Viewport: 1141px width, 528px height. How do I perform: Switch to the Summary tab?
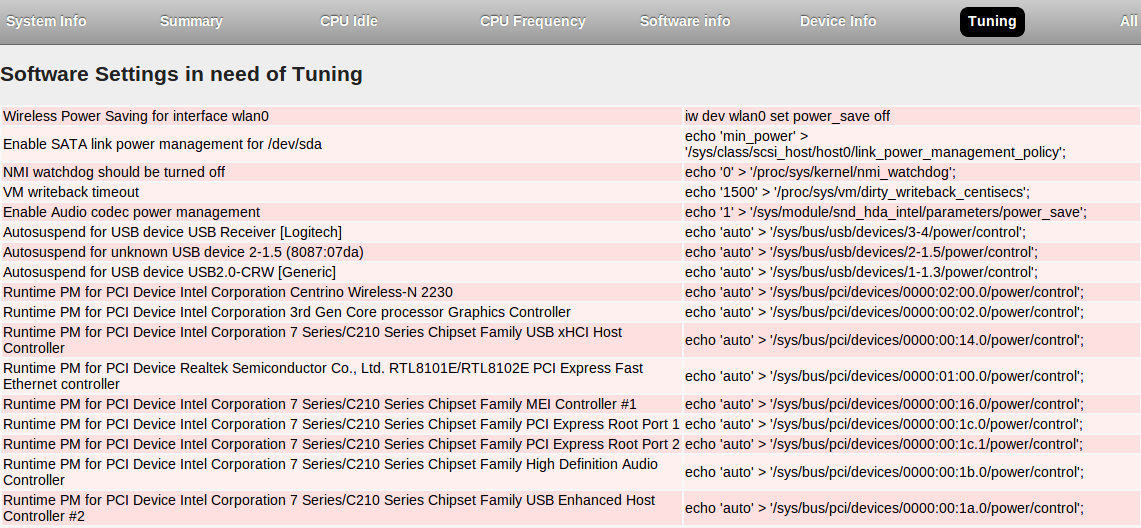pos(191,21)
